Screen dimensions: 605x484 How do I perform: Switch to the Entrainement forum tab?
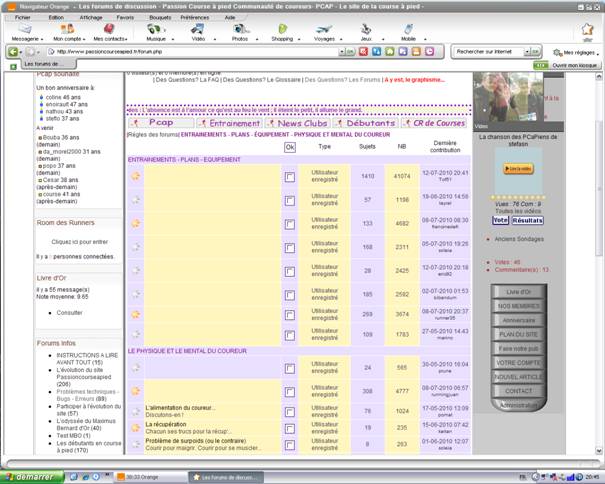230,123
